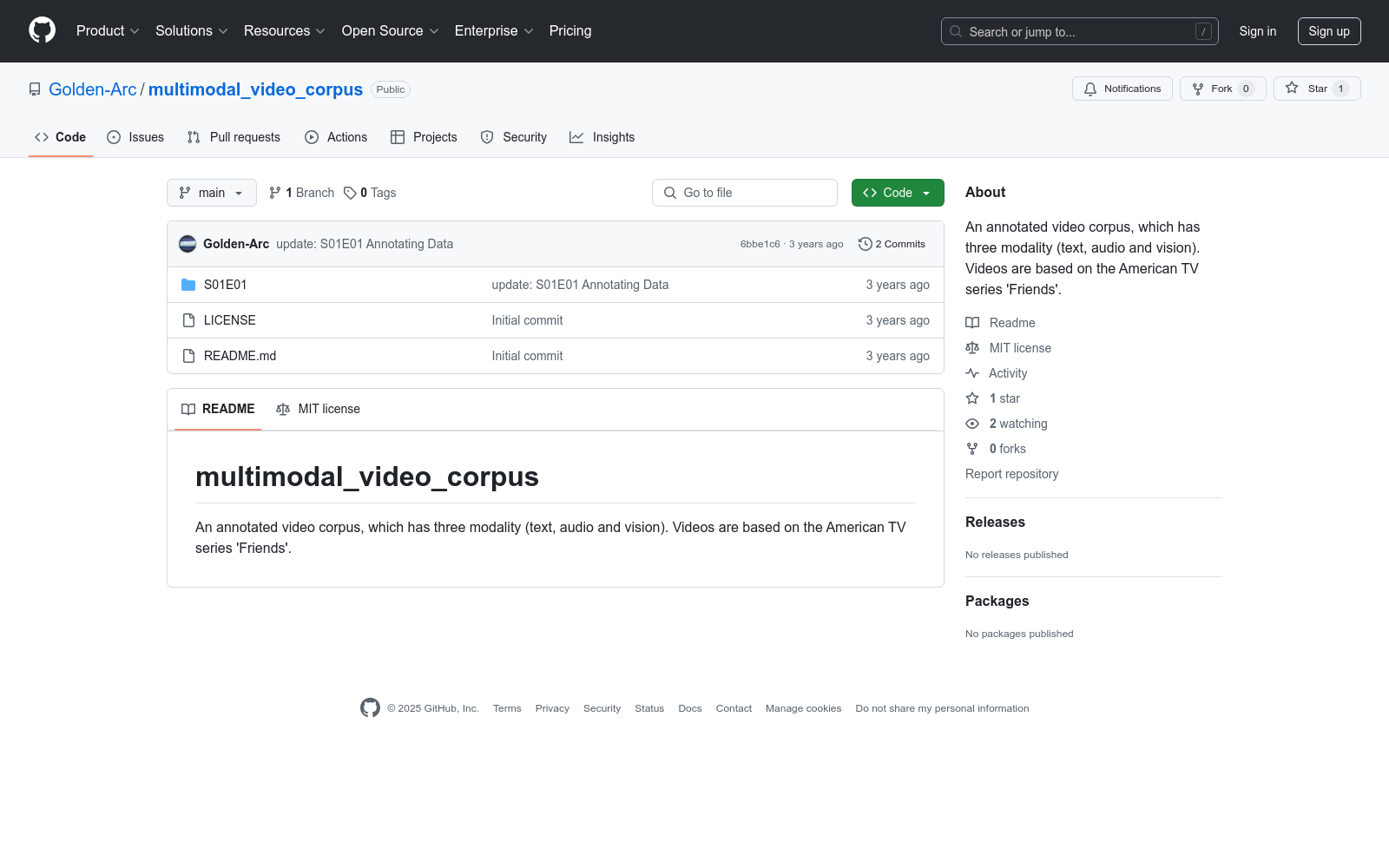This screenshot has height=868, width=1389.
Task: Open the Status footer link
Action: [x=649, y=708]
